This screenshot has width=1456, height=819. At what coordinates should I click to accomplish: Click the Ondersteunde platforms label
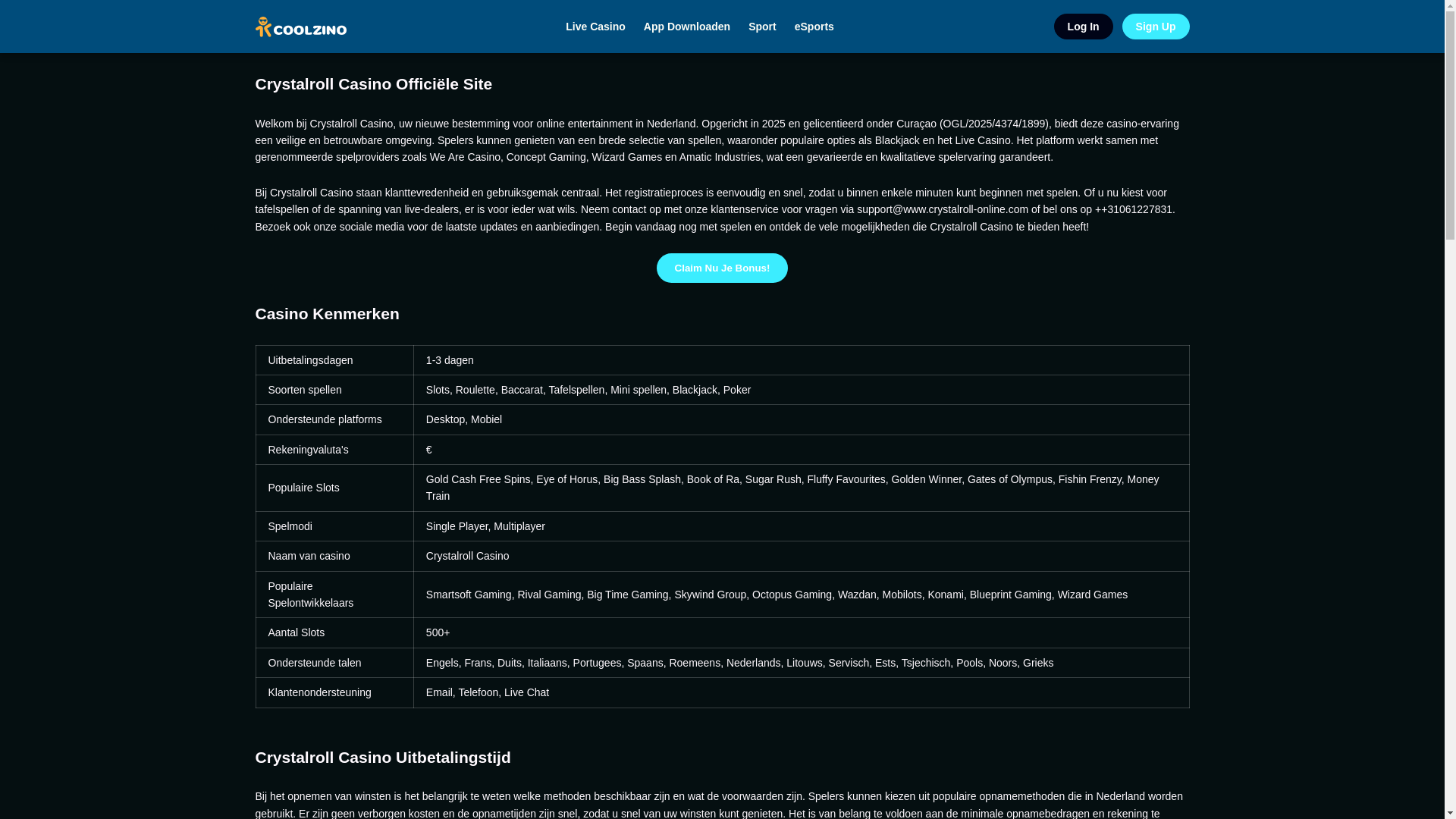click(x=334, y=419)
